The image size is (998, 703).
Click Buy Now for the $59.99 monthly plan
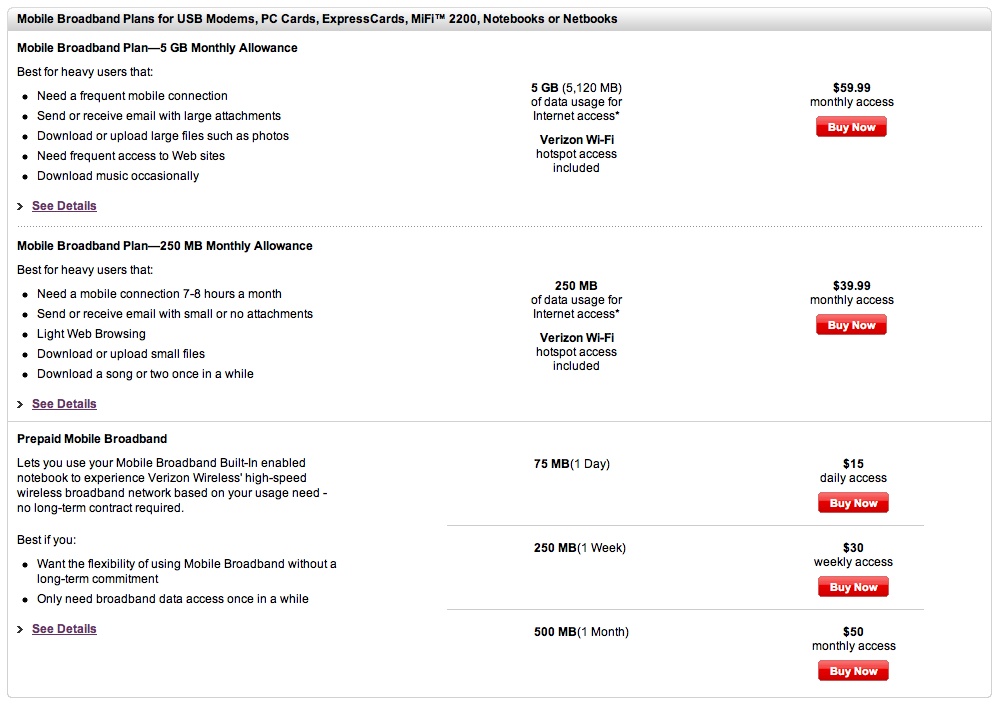[x=851, y=127]
